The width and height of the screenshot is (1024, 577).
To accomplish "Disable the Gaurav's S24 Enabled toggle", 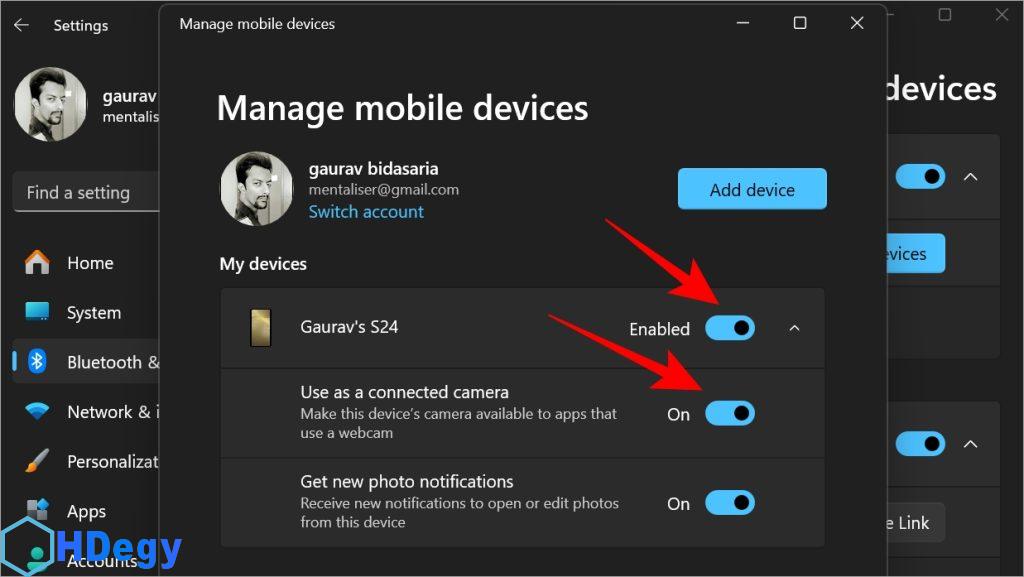I will [729, 328].
